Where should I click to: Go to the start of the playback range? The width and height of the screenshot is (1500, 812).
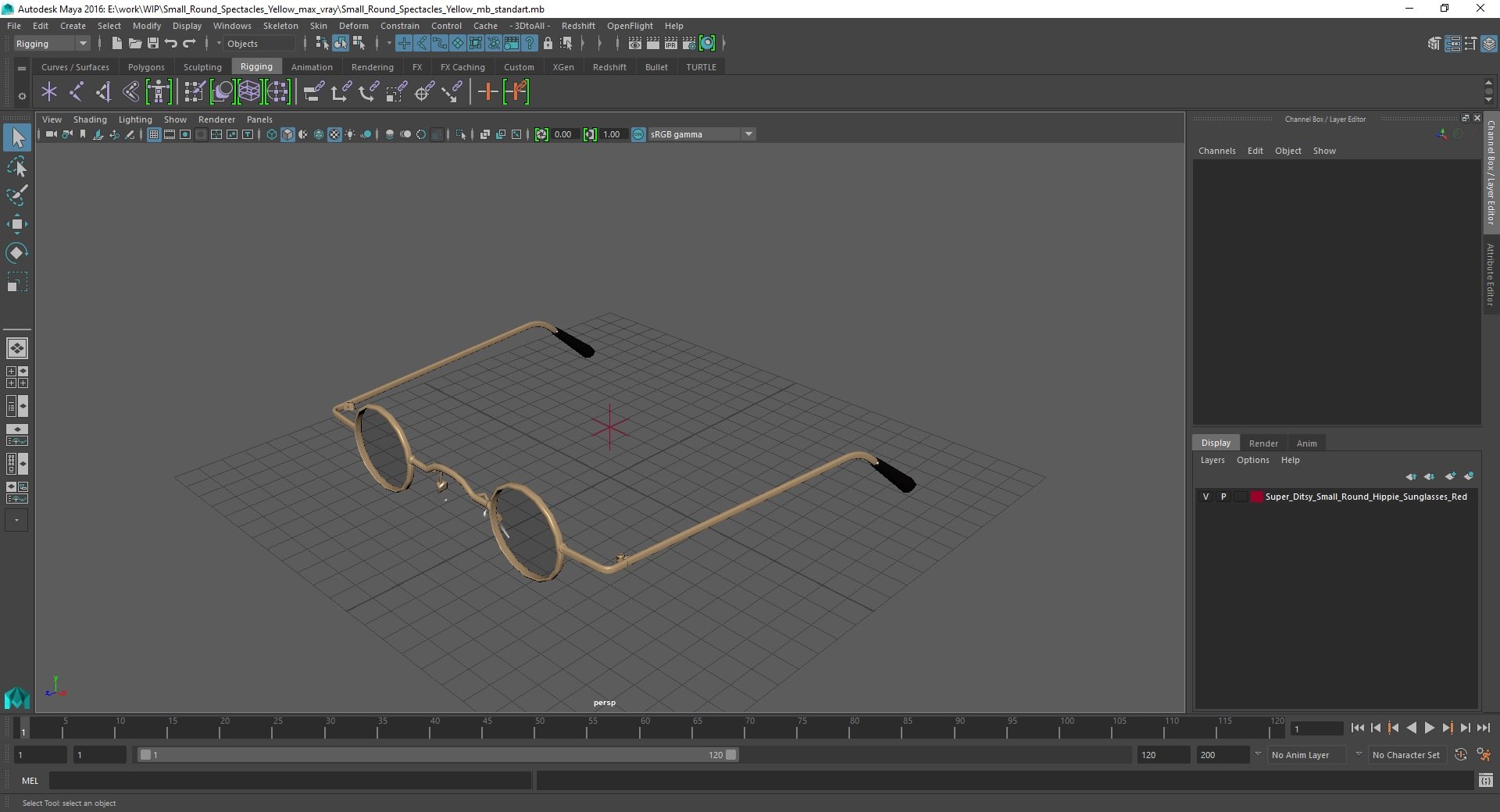(x=1357, y=728)
